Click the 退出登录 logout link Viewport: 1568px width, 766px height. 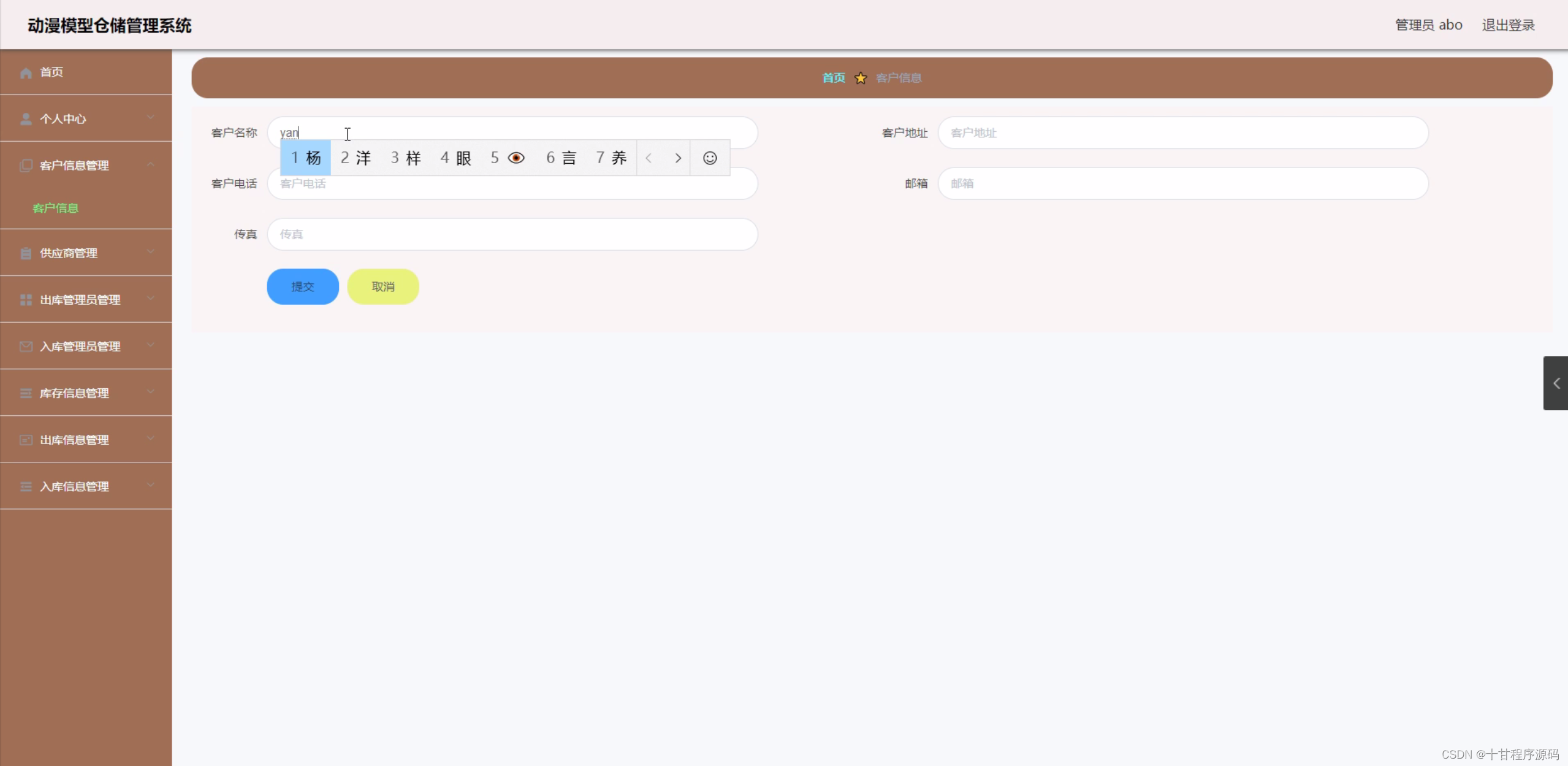point(1508,25)
